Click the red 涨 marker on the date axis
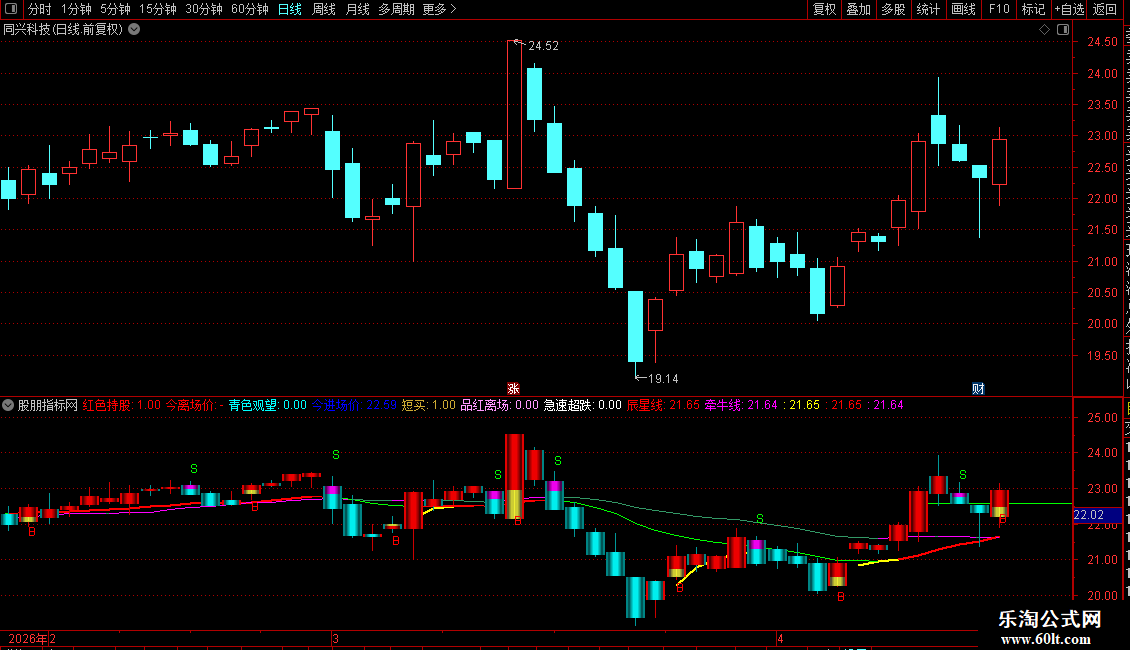Viewport: 1130px width, 650px height. click(x=513, y=389)
